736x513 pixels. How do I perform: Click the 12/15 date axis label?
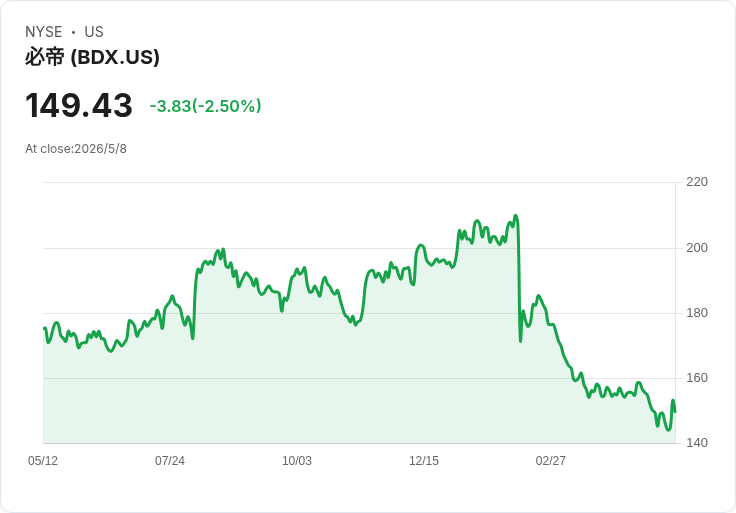click(x=424, y=461)
